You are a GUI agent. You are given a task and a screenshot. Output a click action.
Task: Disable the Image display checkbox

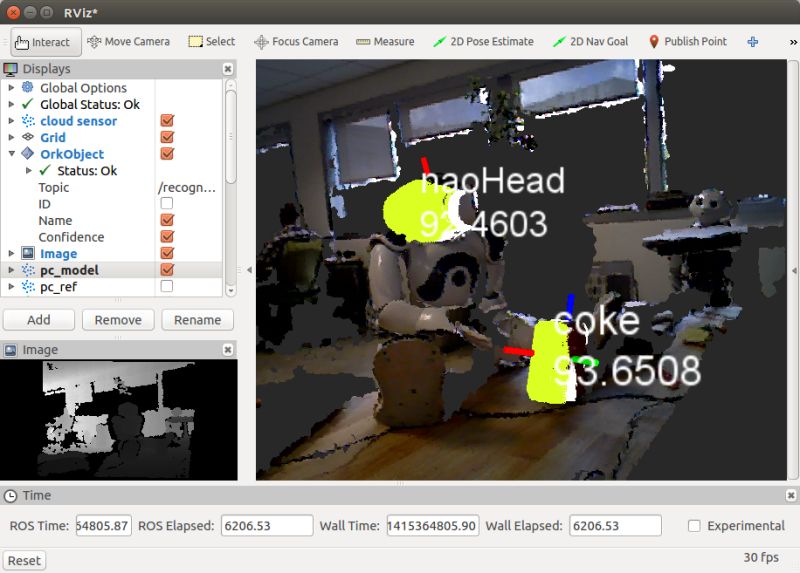(x=167, y=253)
